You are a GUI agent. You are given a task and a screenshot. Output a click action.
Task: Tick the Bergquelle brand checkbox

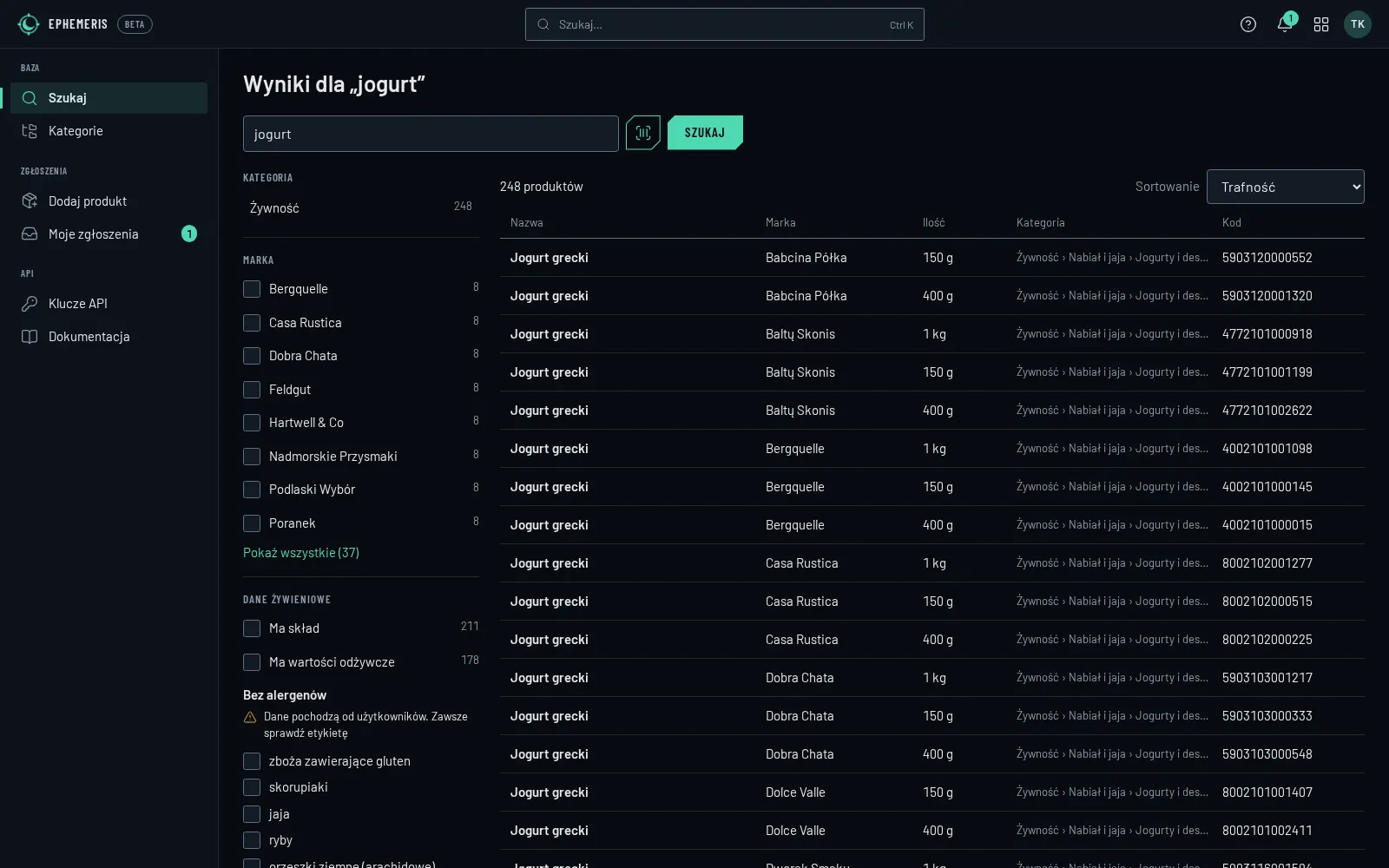252,289
